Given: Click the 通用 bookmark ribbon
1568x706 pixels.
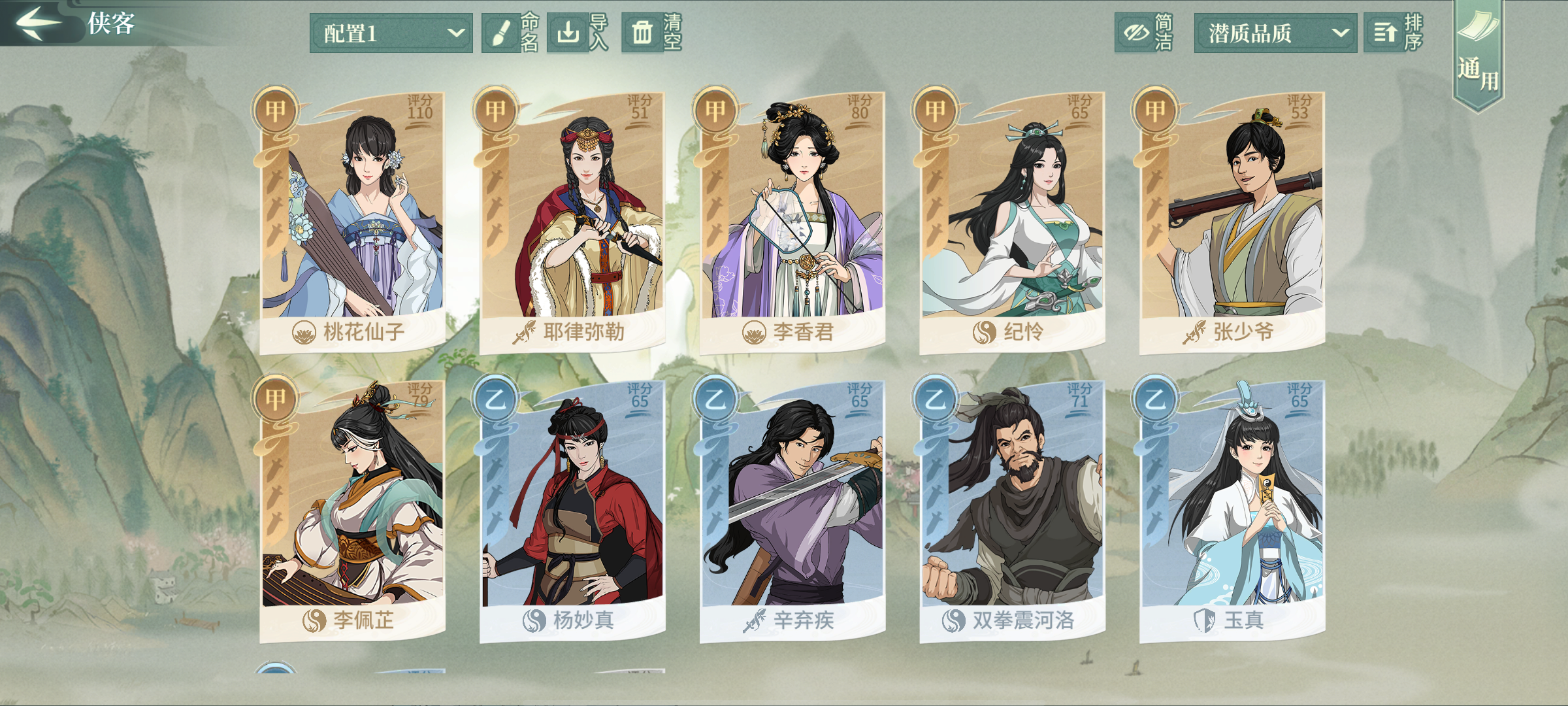Looking at the screenshot, I should (1478, 56).
